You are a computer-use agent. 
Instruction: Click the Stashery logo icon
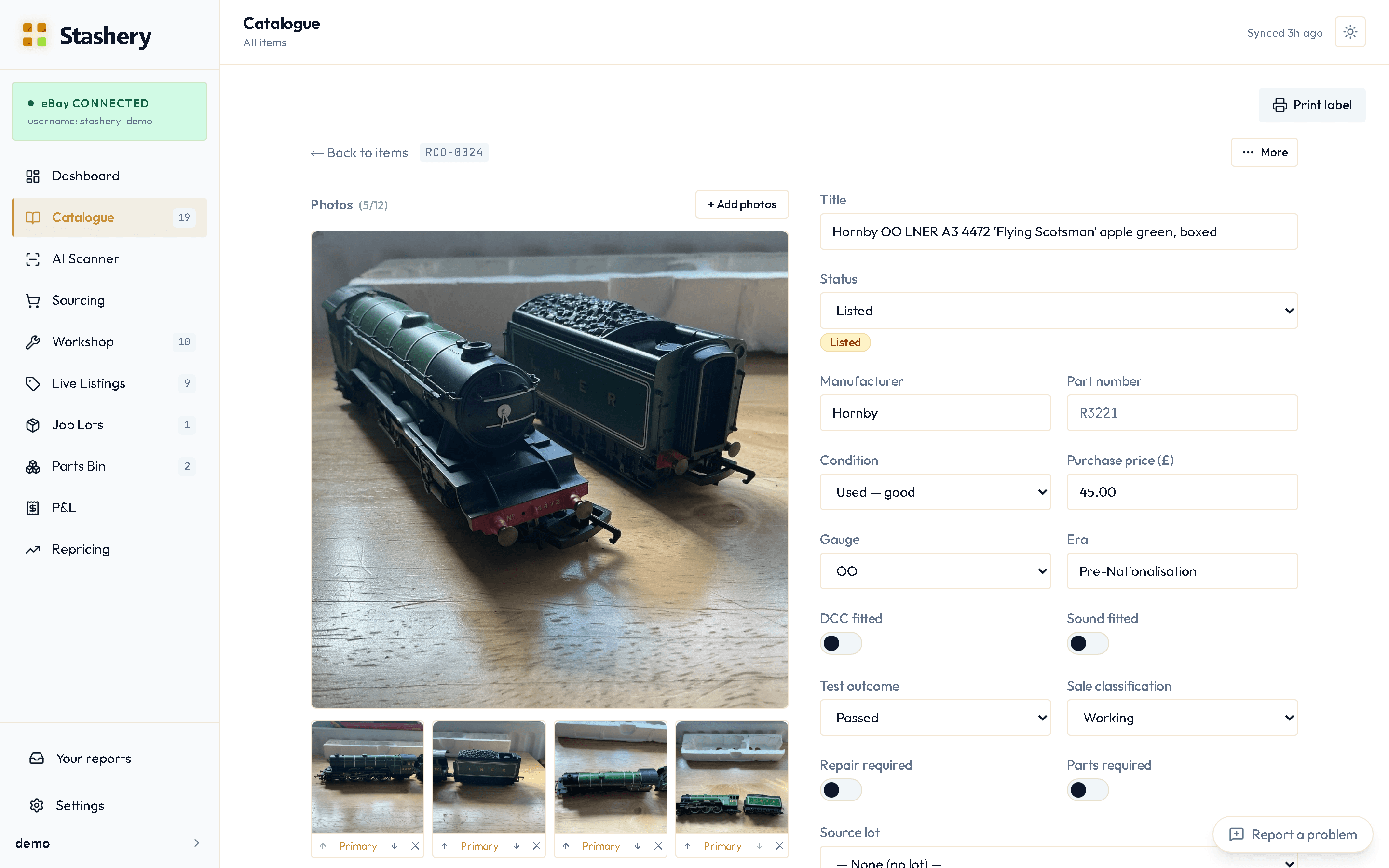[34, 35]
